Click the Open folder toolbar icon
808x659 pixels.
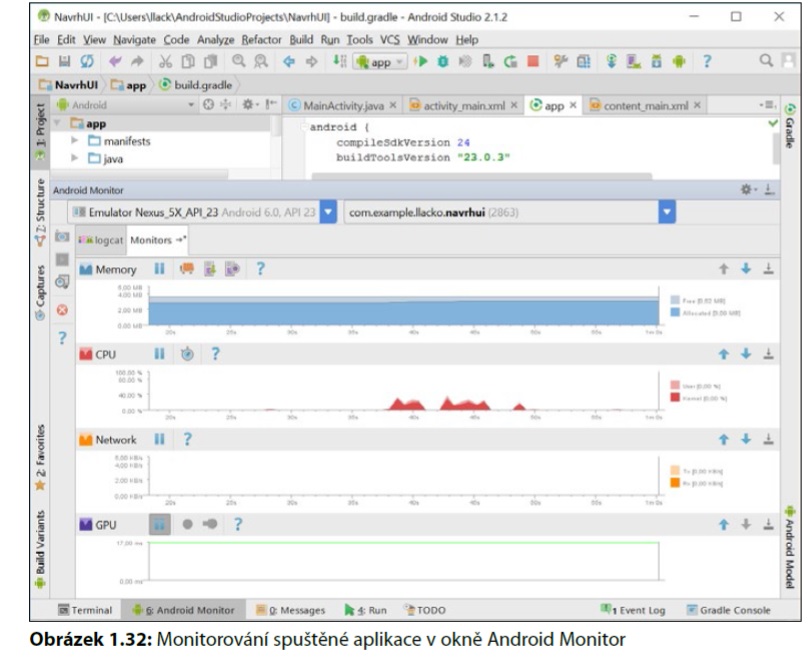42,61
